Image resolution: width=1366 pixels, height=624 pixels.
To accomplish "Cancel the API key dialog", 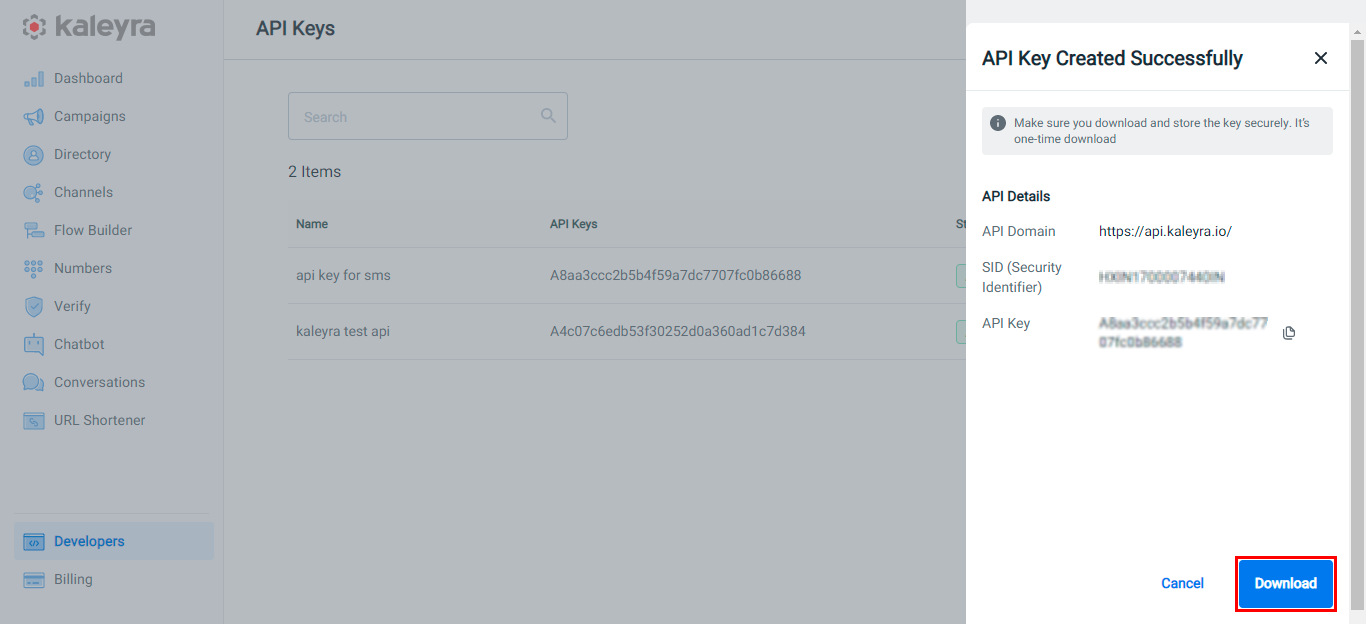I will point(1182,583).
